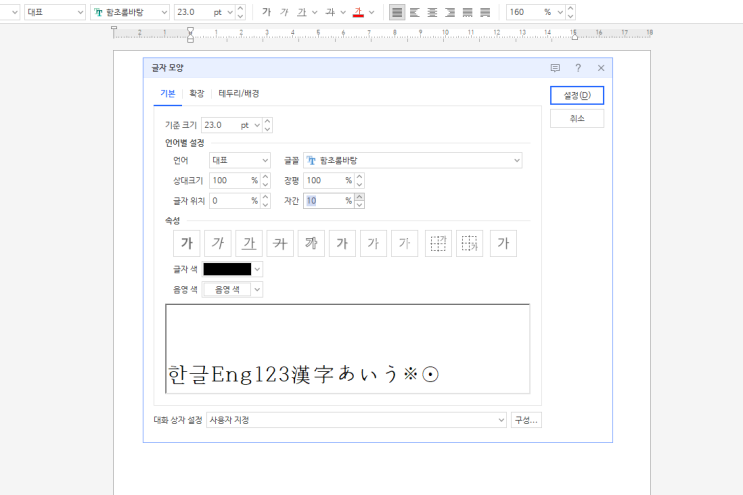Click the 자간 field showing 10
The image size is (743, 495).
(x=325, y=201)
